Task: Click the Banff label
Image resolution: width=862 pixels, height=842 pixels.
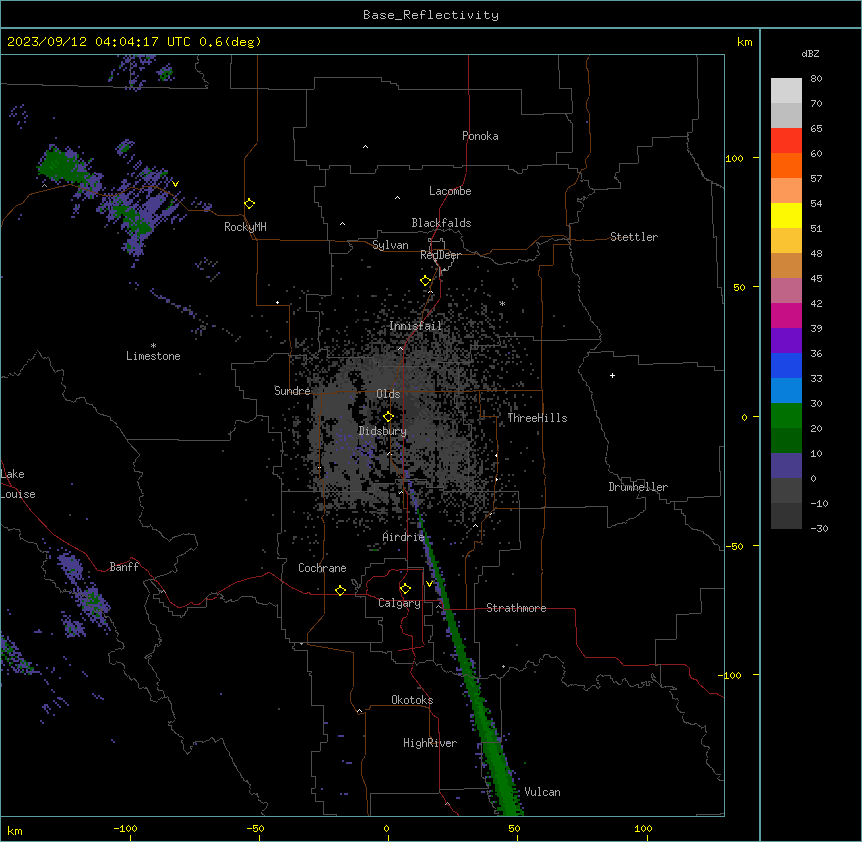Action: pos(124,567)
